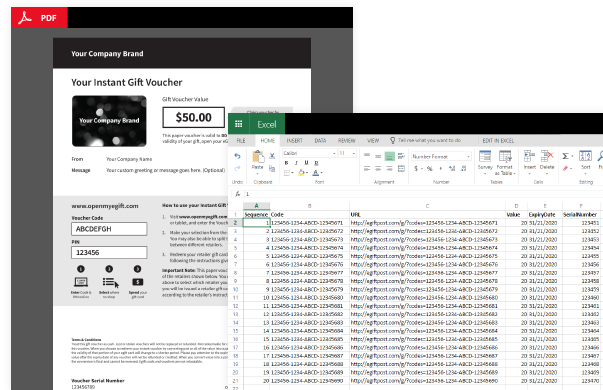Switch to the VIEW ribbon tab

373,140
